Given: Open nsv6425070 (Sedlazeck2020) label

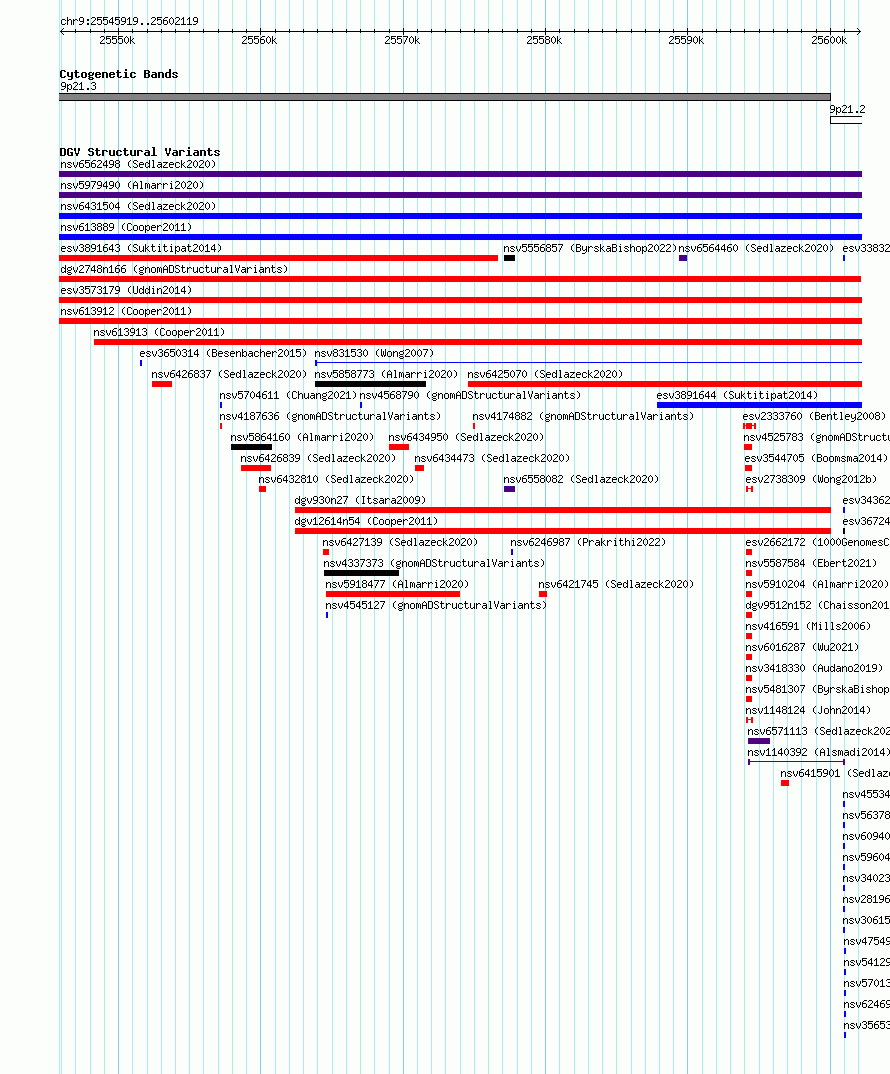Looking at the screenshot, I should pos(545,375).
